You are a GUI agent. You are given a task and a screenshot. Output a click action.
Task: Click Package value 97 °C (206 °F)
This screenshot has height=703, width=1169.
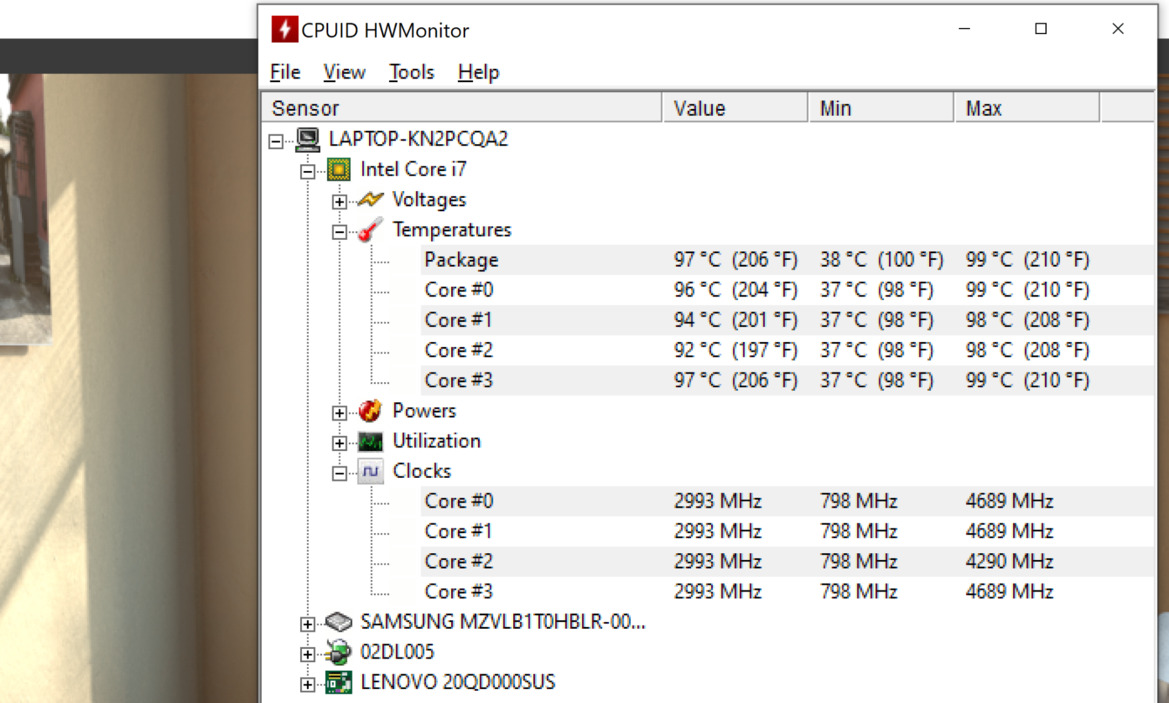(736, 259)
